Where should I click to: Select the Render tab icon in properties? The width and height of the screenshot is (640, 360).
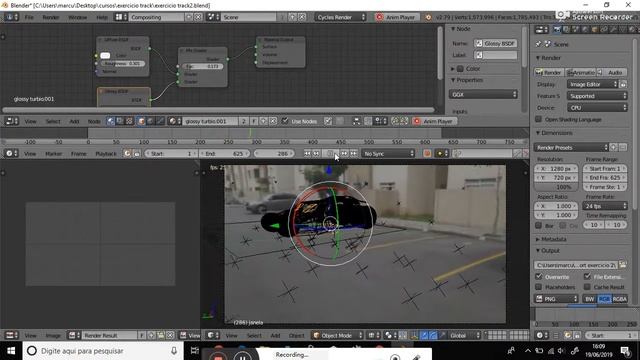point(557,29)
